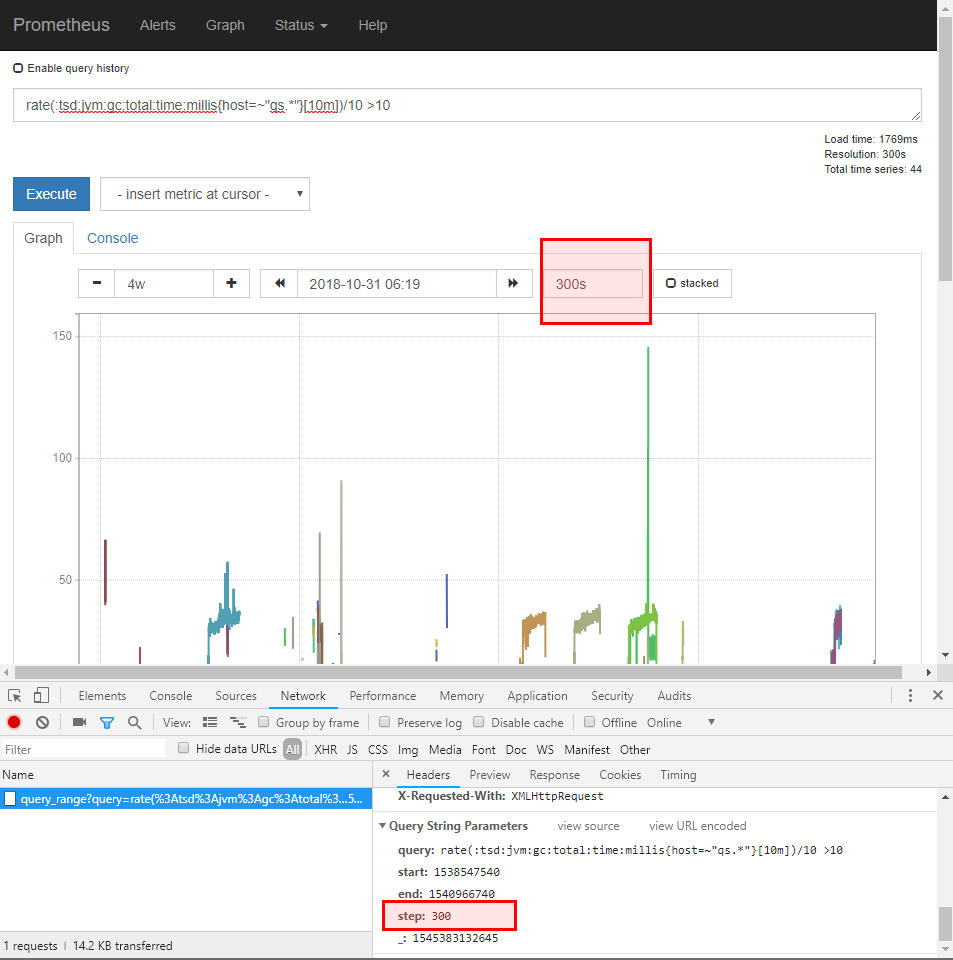Open the network filter bar
Image resolution: width=953 pixels, height=960 pixels.
107,722
